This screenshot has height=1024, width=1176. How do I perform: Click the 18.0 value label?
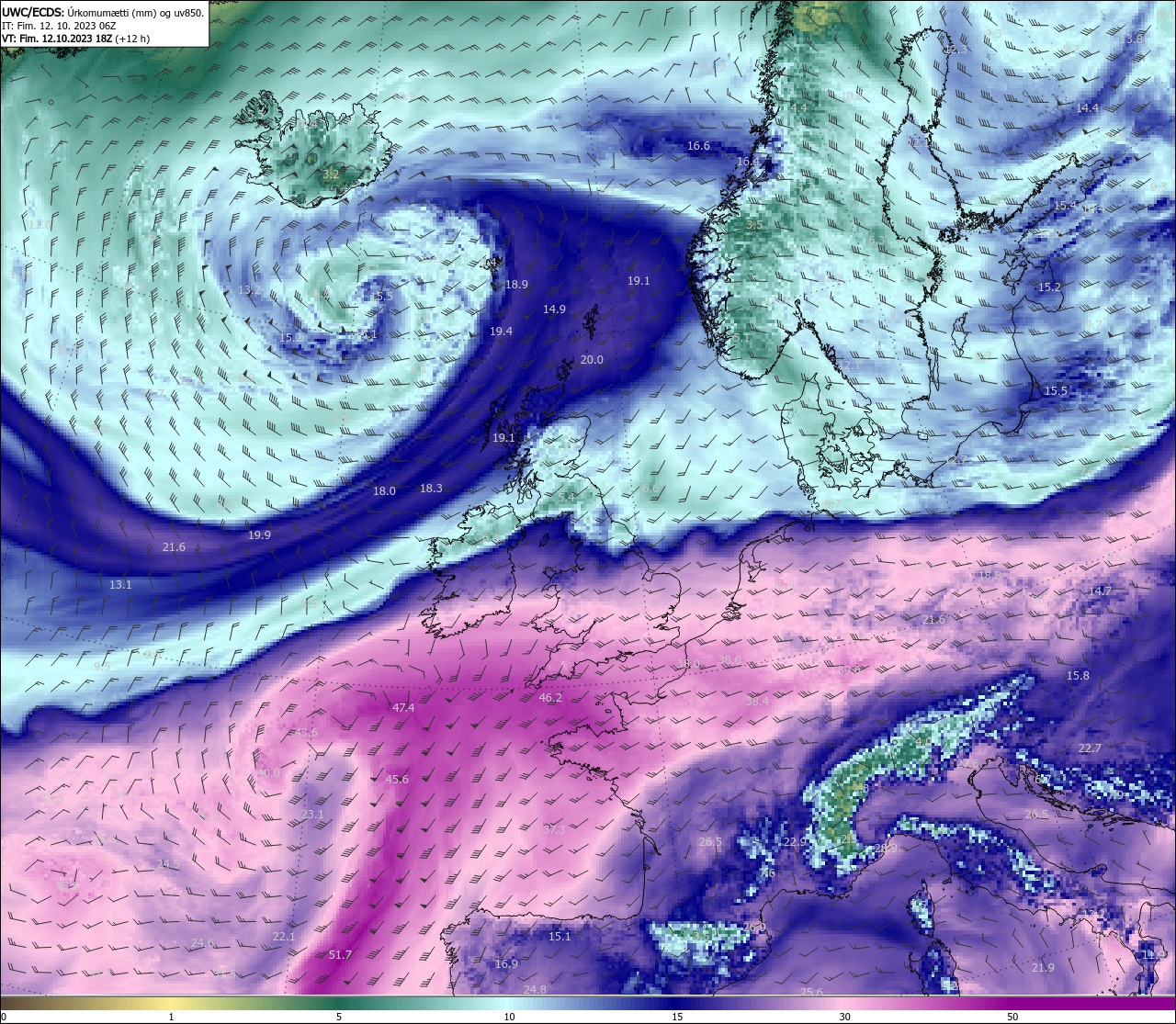click(384, 491)
